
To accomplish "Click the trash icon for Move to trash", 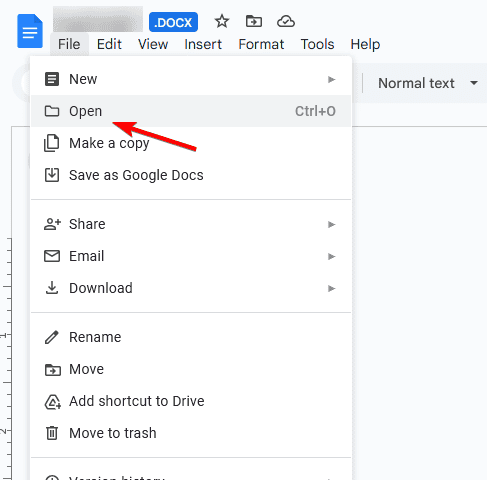I will pos(52,433).
